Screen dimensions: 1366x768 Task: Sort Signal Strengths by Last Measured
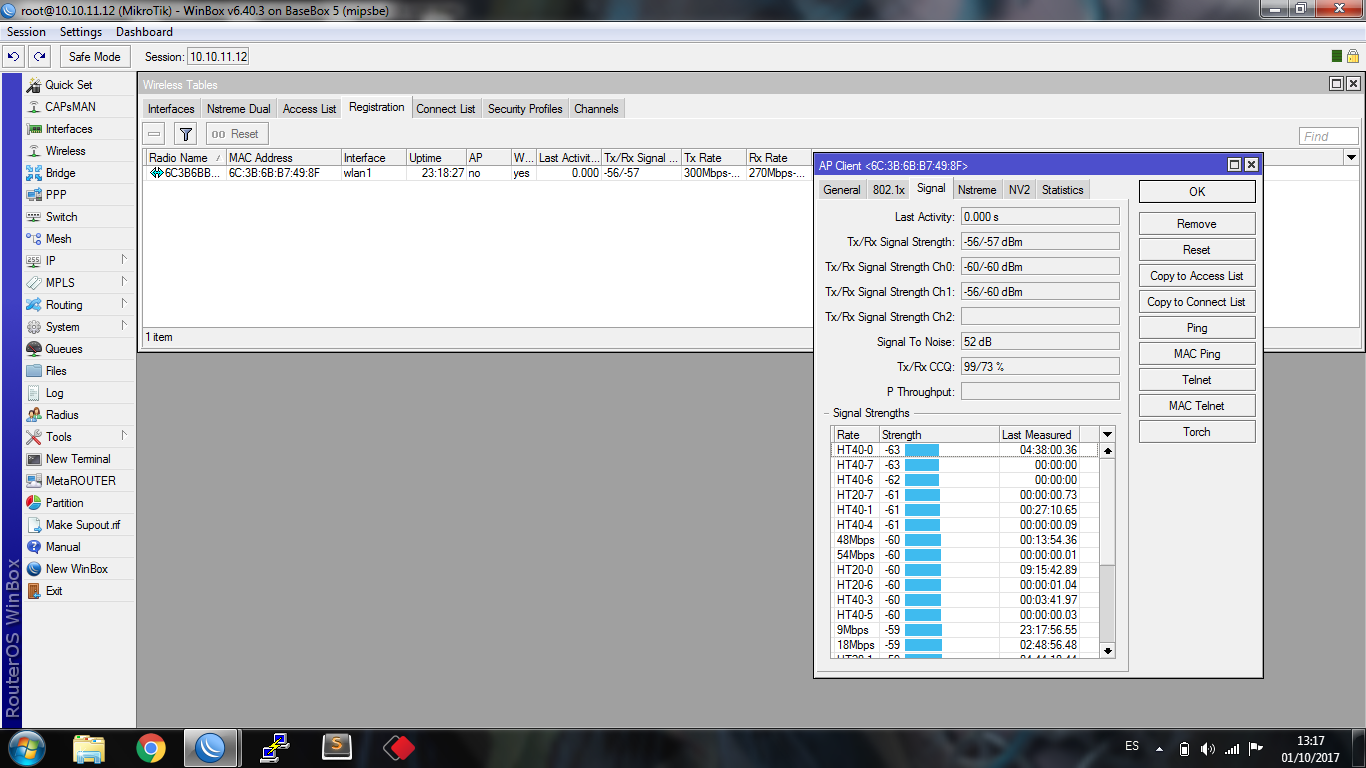click(x=1039, y=435)
